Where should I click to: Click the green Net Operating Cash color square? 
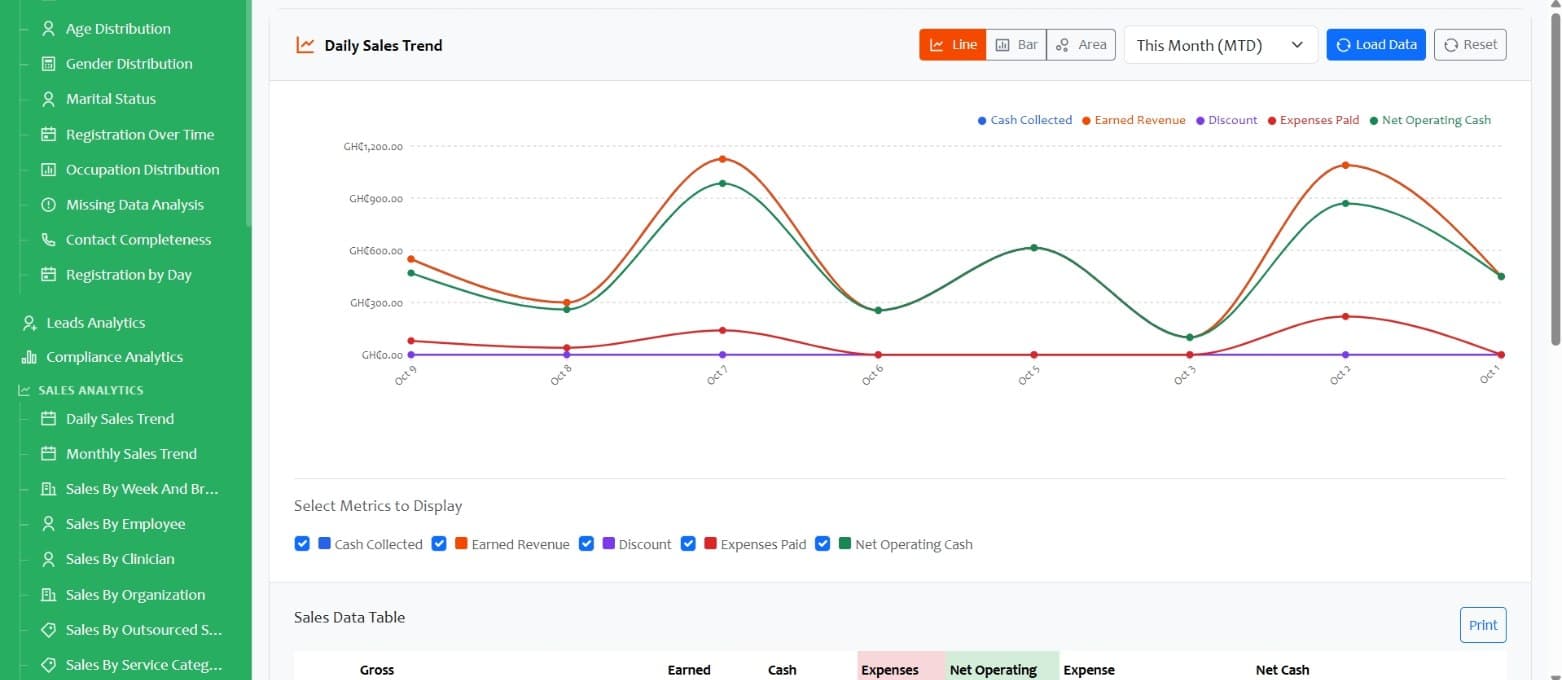point(845,544)
